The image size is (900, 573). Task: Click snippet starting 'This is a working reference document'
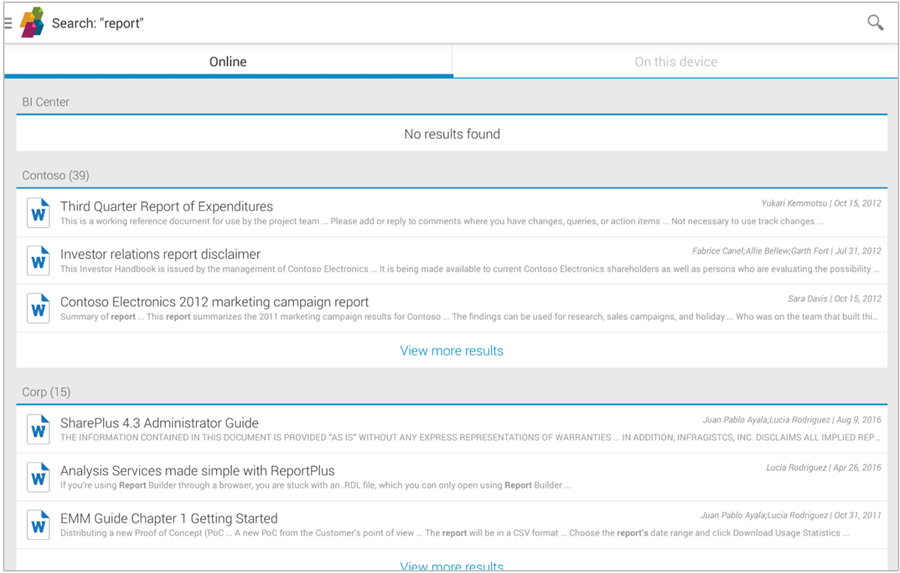pos(442,221)
